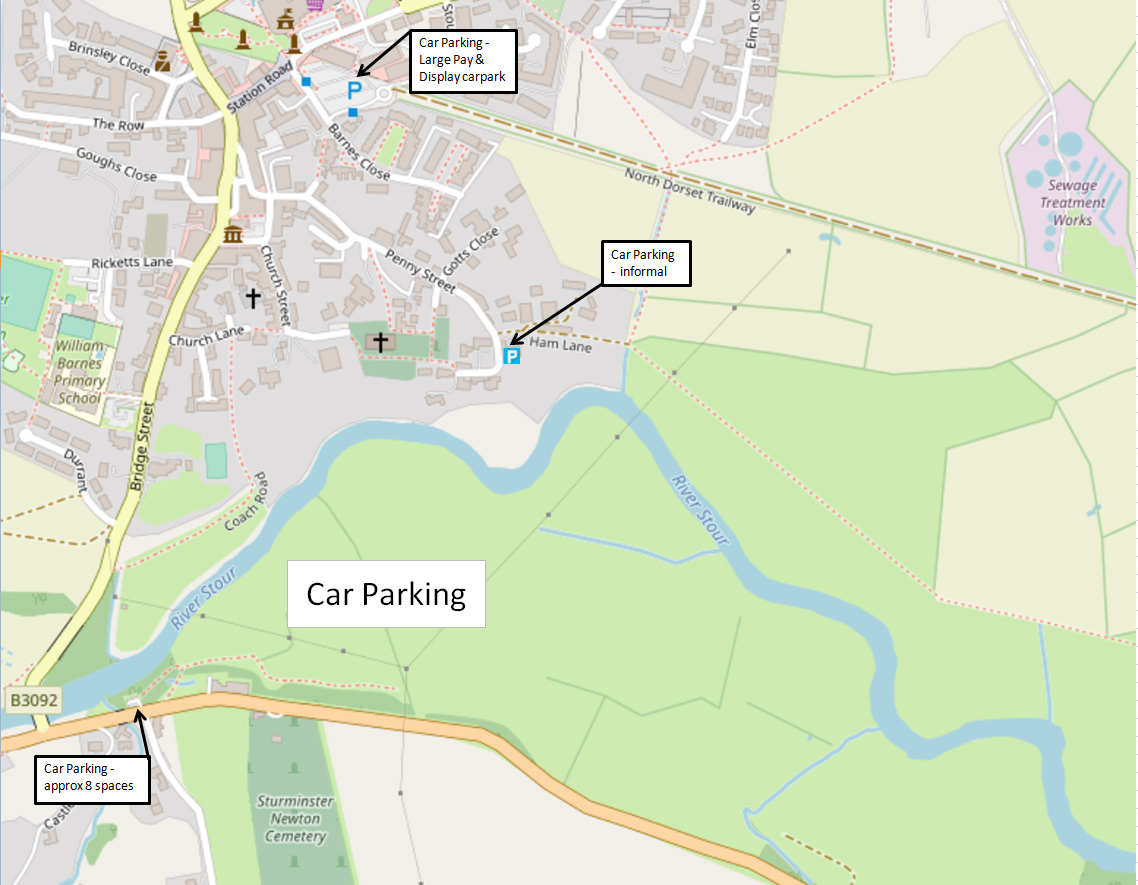
Task: Click the museum icon on Bridge Street
Action: 233,234
